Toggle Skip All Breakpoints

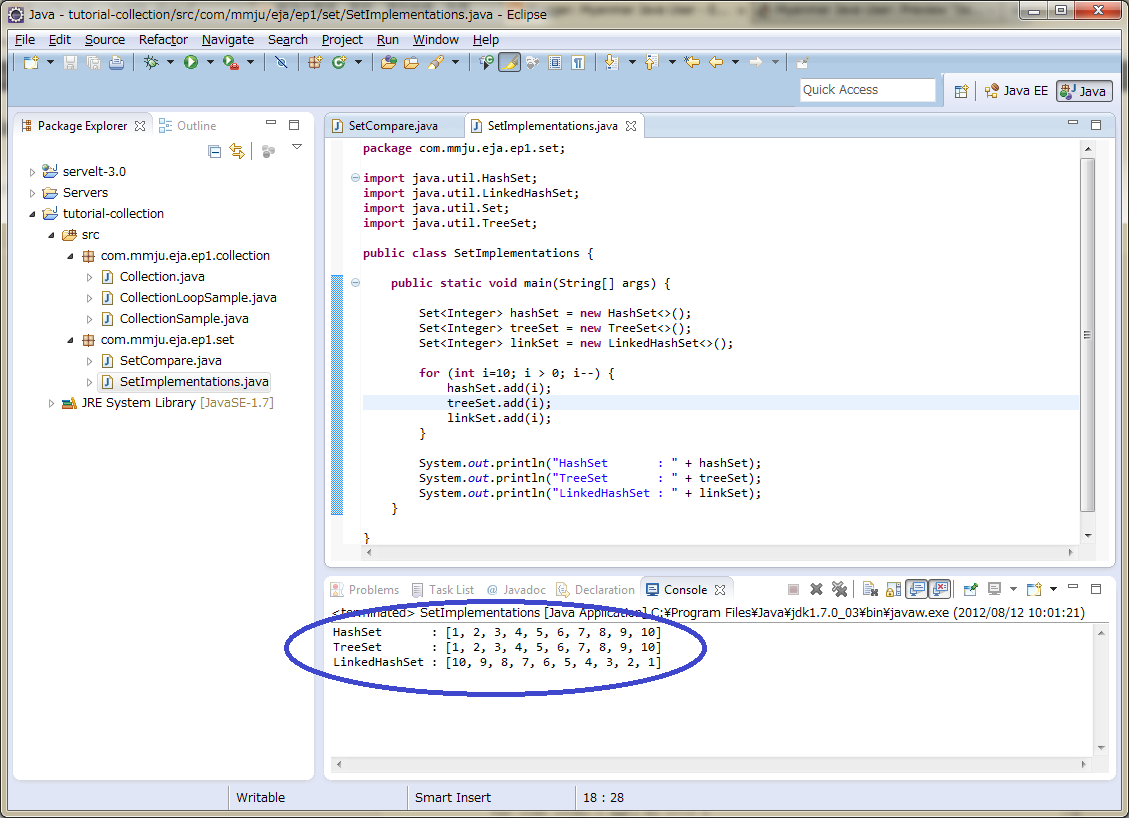tap(281, 62)
